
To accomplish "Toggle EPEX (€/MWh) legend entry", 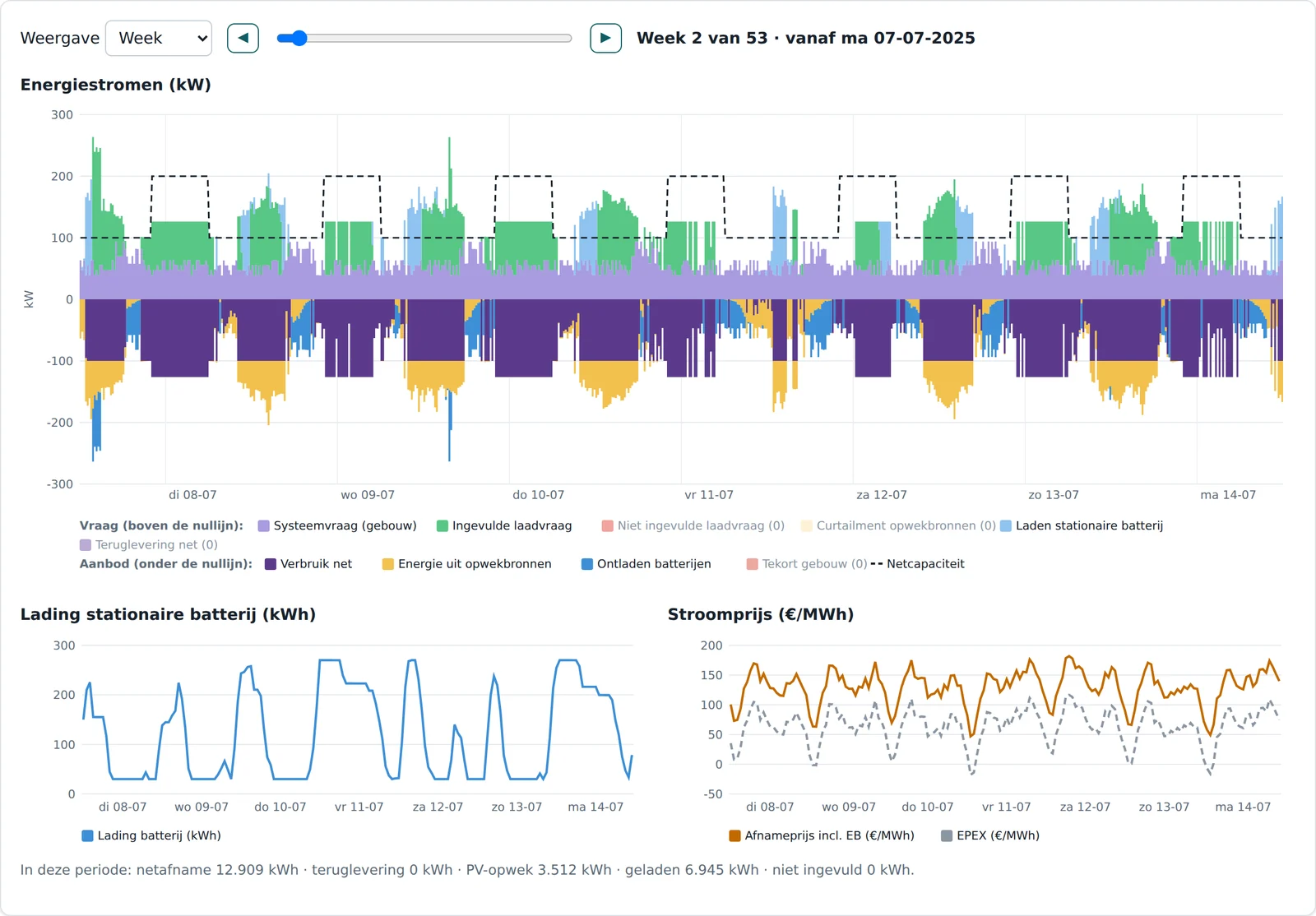I will tap(990, 835).
